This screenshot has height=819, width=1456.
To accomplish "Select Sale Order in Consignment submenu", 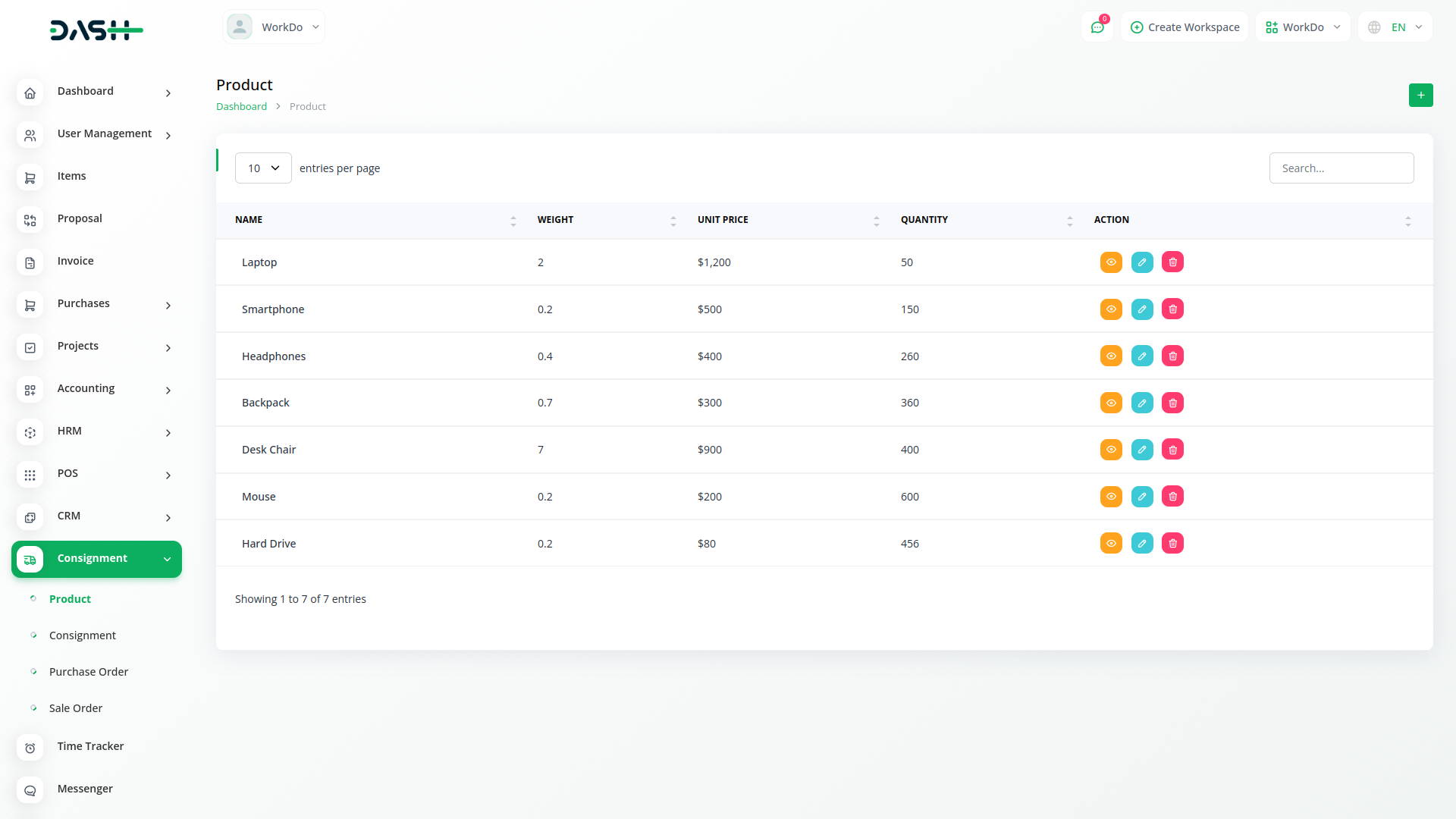I will click(76, 708).
